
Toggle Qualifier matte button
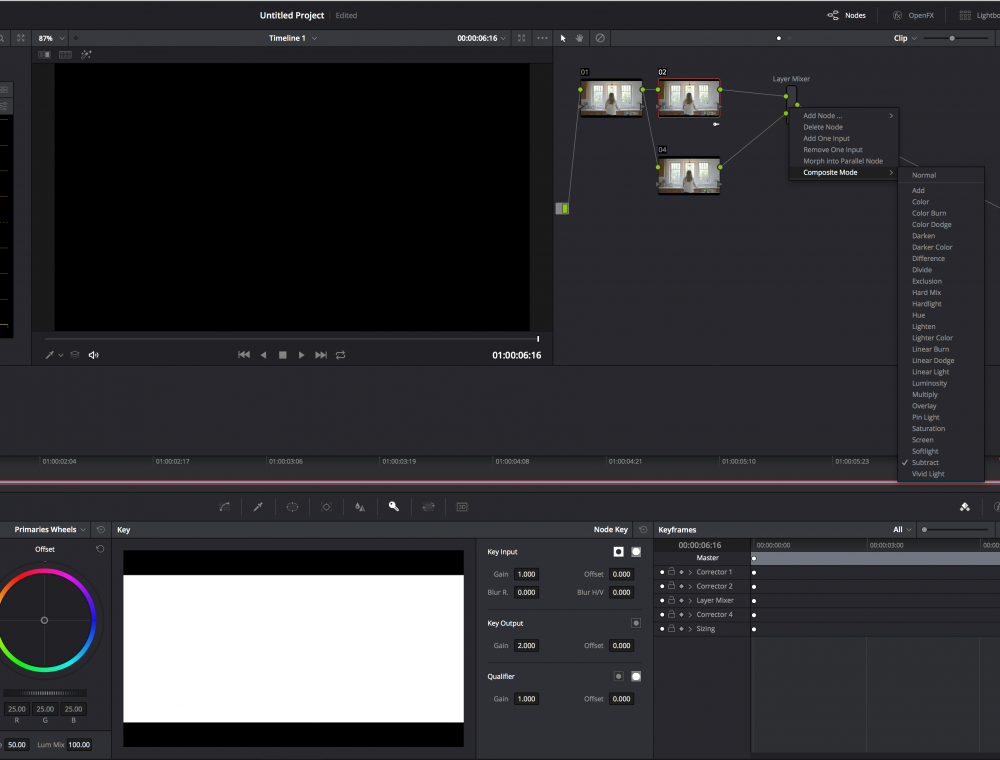(x=636, y=676)
